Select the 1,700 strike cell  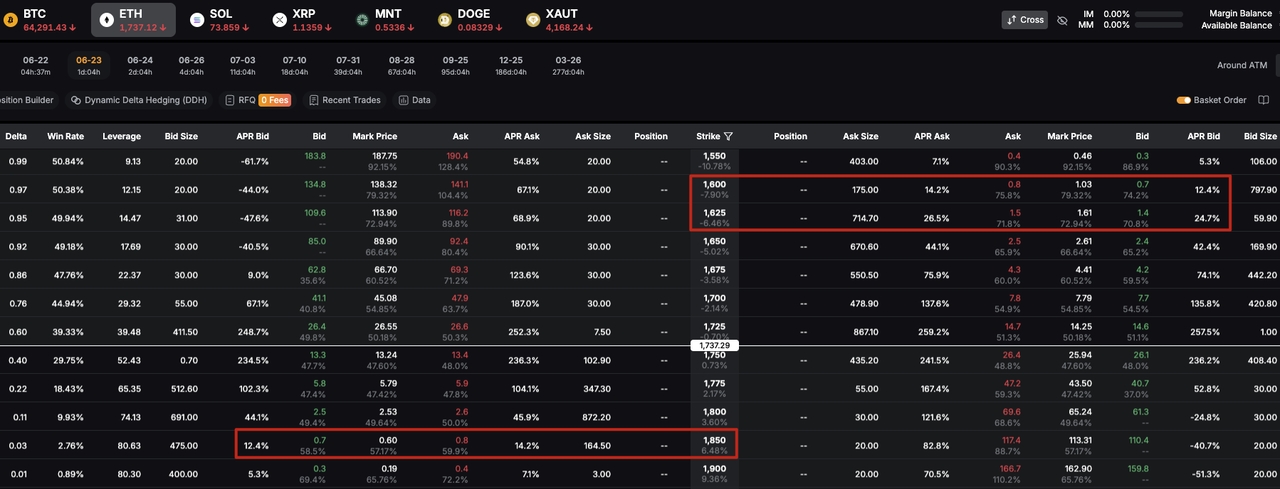[714, 302]
